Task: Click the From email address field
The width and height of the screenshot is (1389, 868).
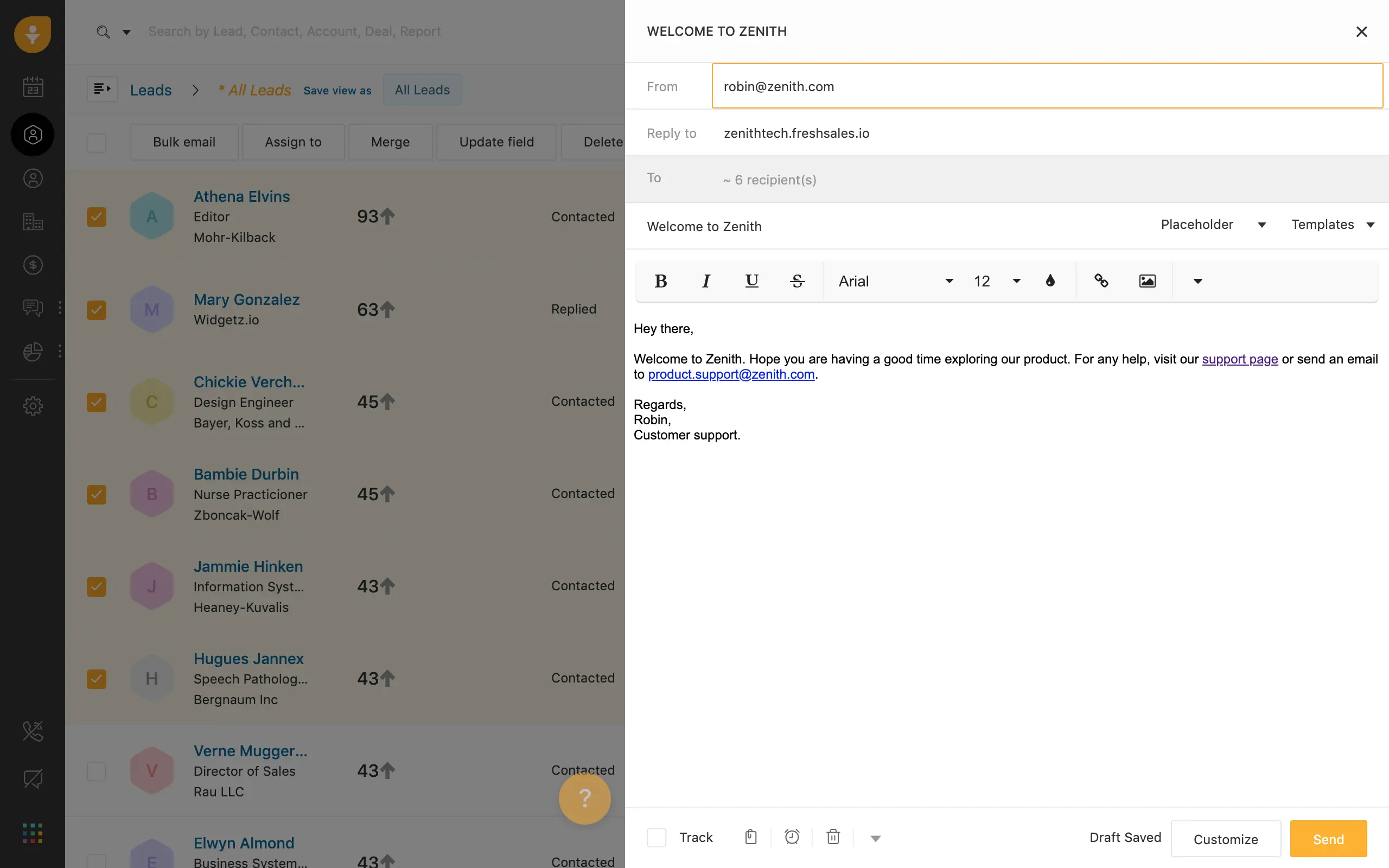Action: (1047, 86)
